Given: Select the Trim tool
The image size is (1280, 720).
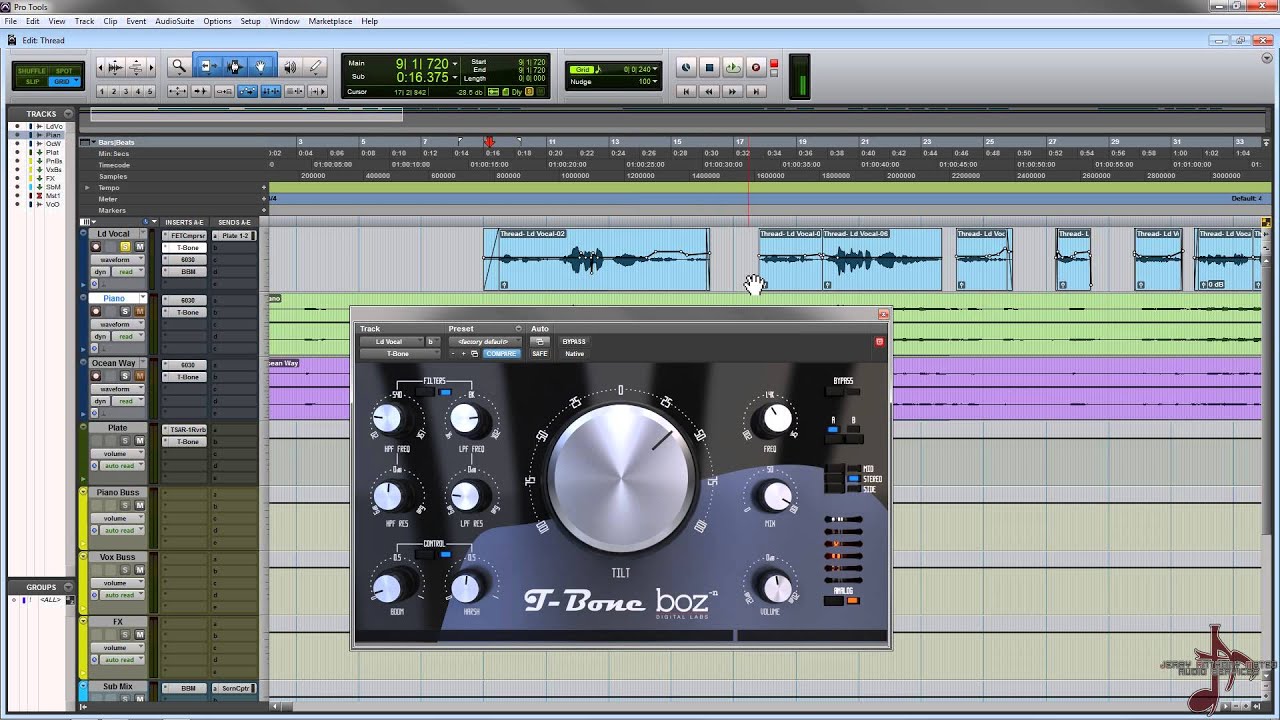Looking at the screenshot, I should click(208, 67).
